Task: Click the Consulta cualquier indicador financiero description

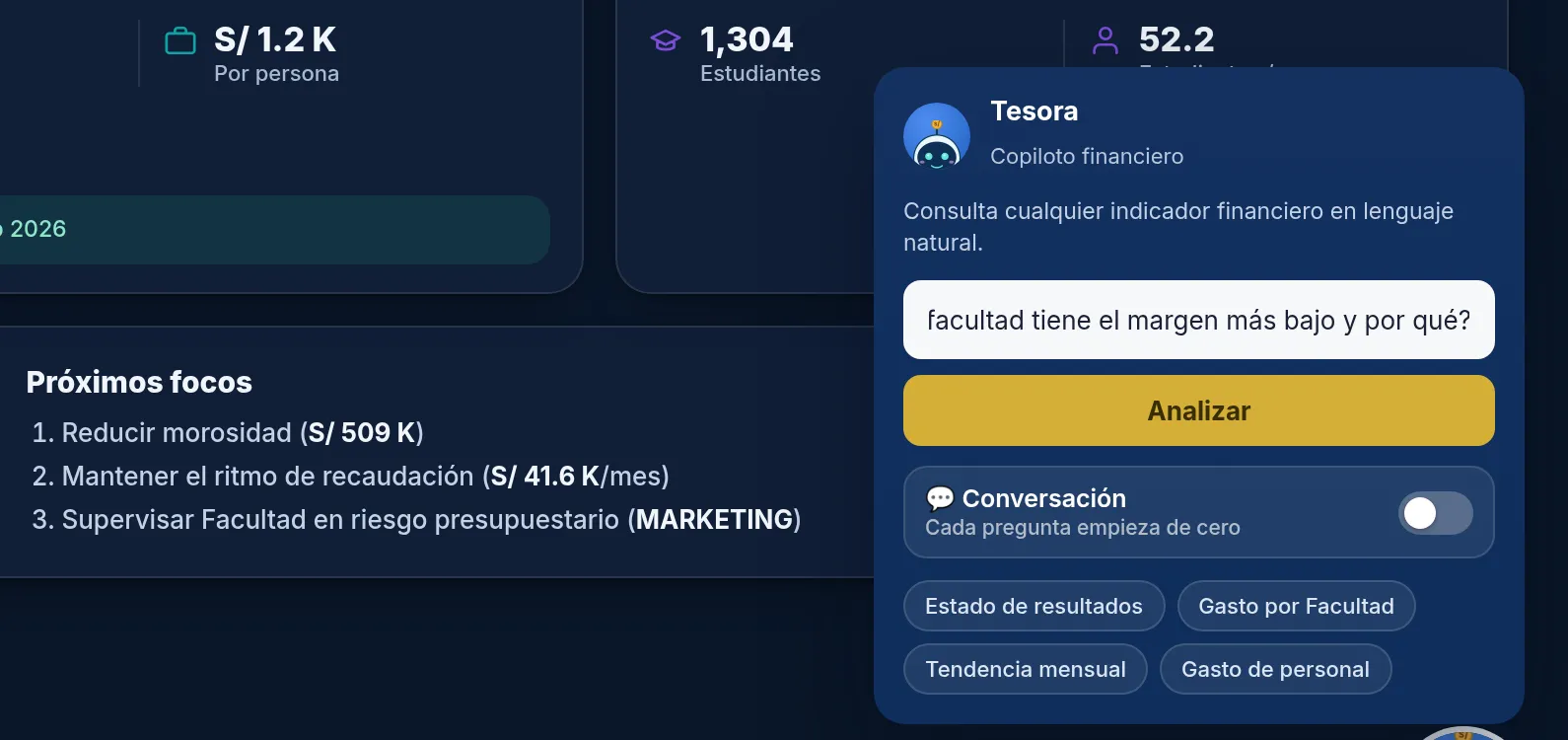Action: [x=1178, y=227]
